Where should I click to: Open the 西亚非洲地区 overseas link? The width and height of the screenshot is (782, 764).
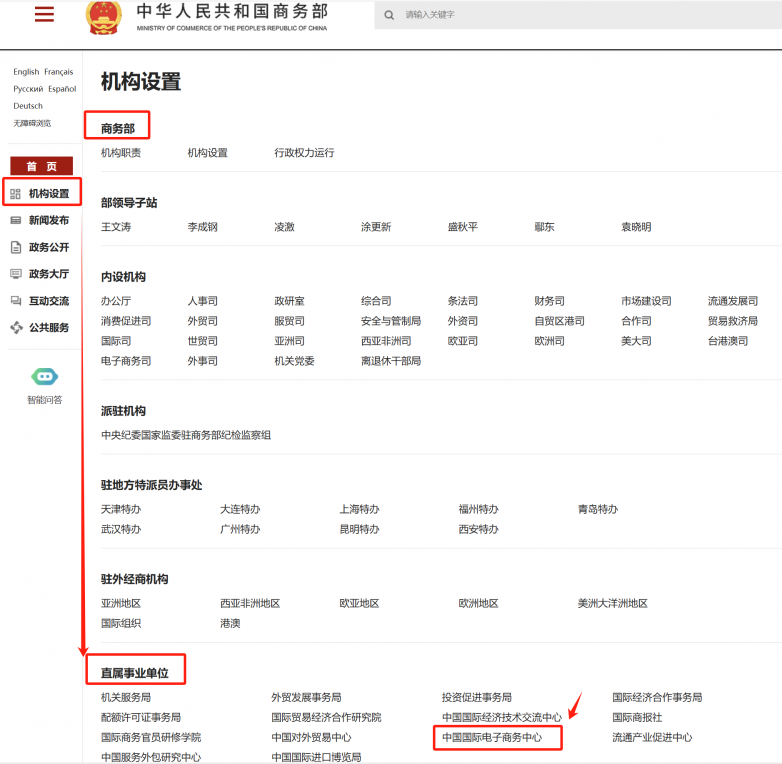pyautogui.click(x=250, y=603)
